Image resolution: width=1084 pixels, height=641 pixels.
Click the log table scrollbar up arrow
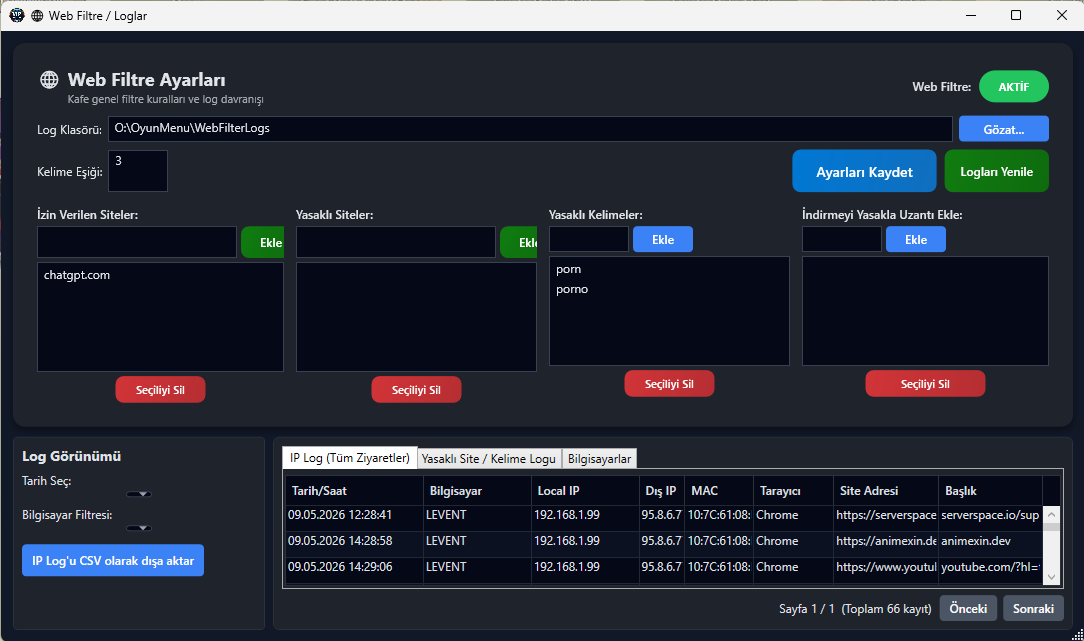tap(1052, 514)
